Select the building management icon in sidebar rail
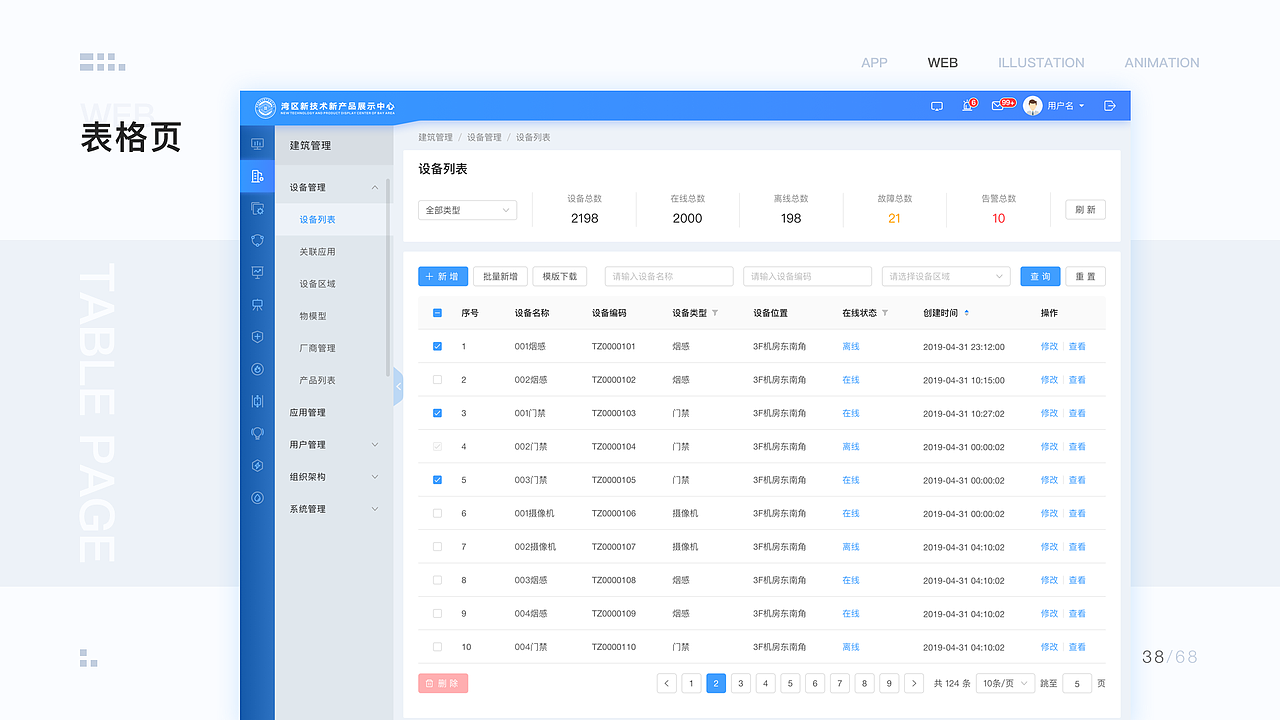Screen dimensions: 1280x720 click(x=257, y=176)
